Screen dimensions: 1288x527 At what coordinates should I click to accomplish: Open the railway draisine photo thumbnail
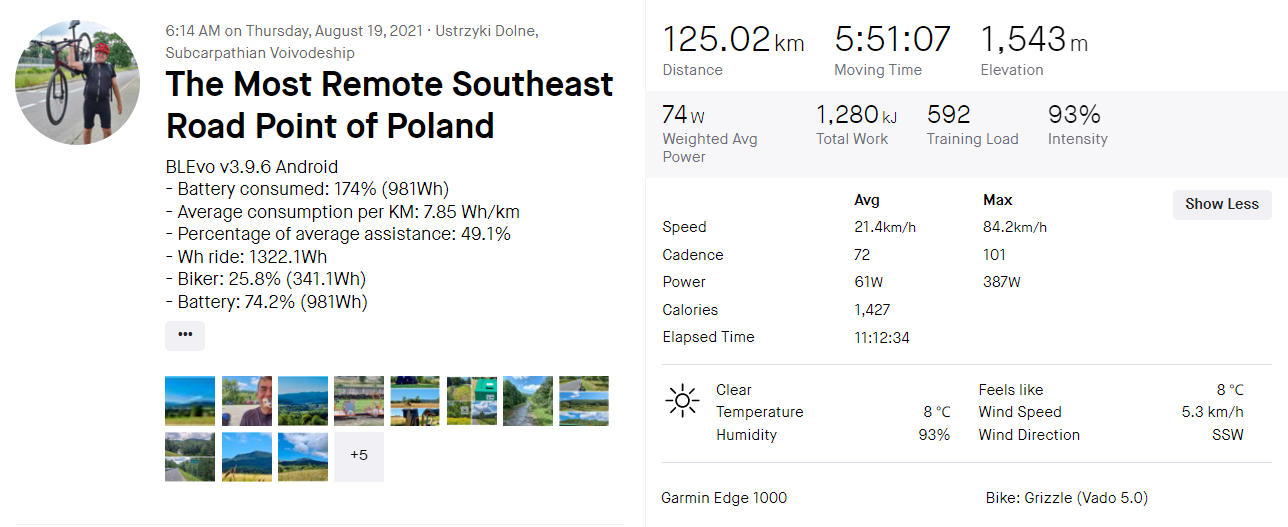click(359, 400)
